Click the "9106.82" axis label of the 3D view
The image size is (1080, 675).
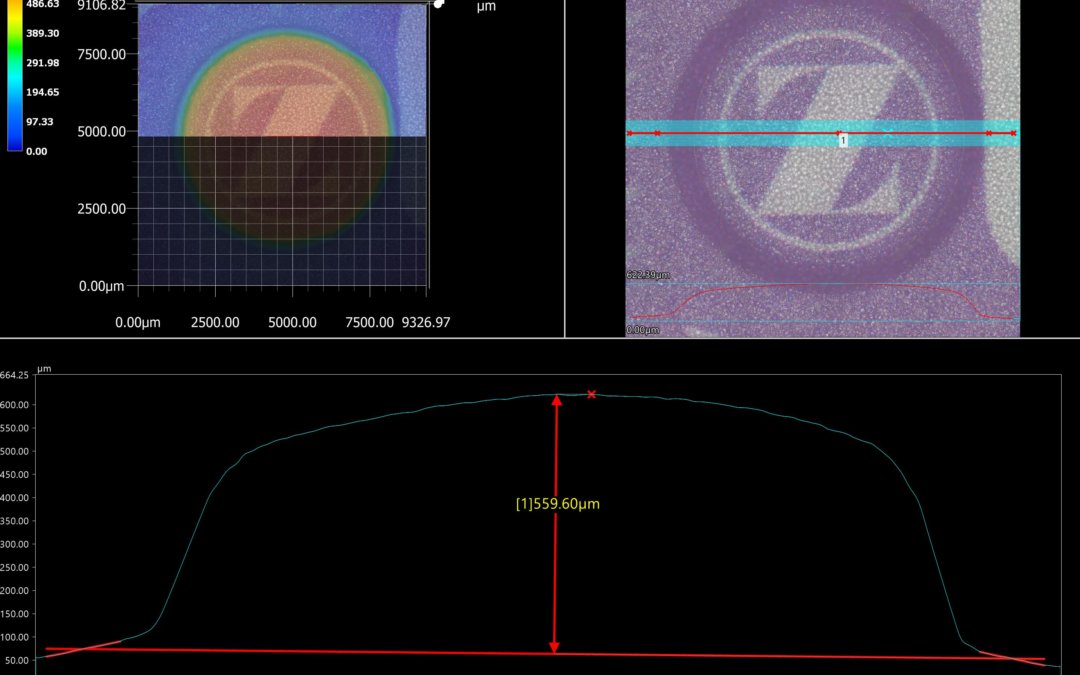pos(102,6)
